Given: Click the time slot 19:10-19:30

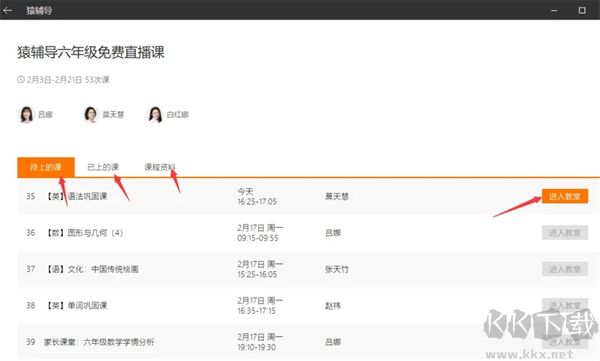Looking at the screenshot, I should tap(256, 347).
